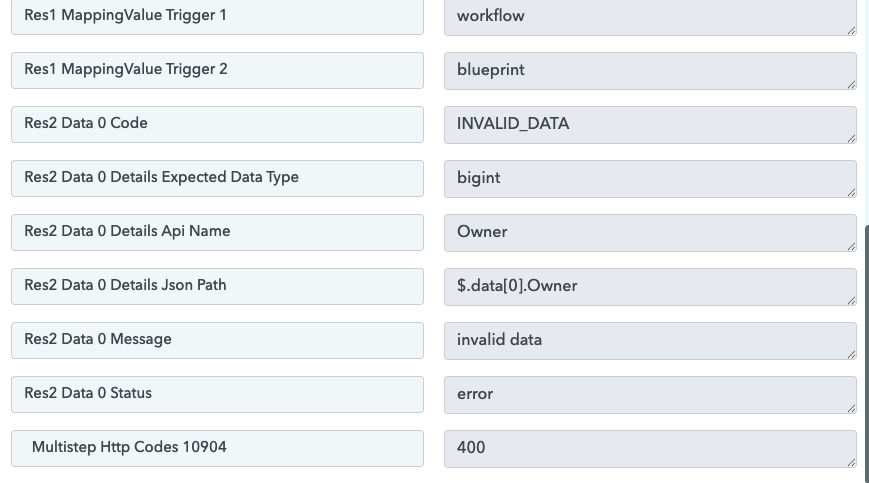Focus the 'bigint' value text area
Screen dimensions: 869x483
[649, 179]
